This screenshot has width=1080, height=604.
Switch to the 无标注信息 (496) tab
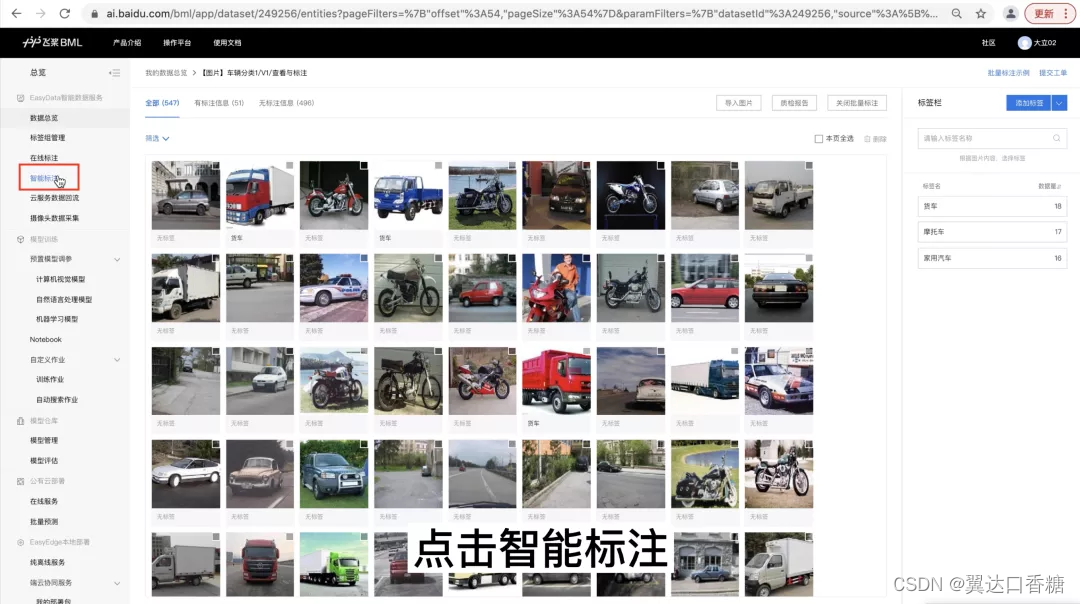[x=286, y=103]
